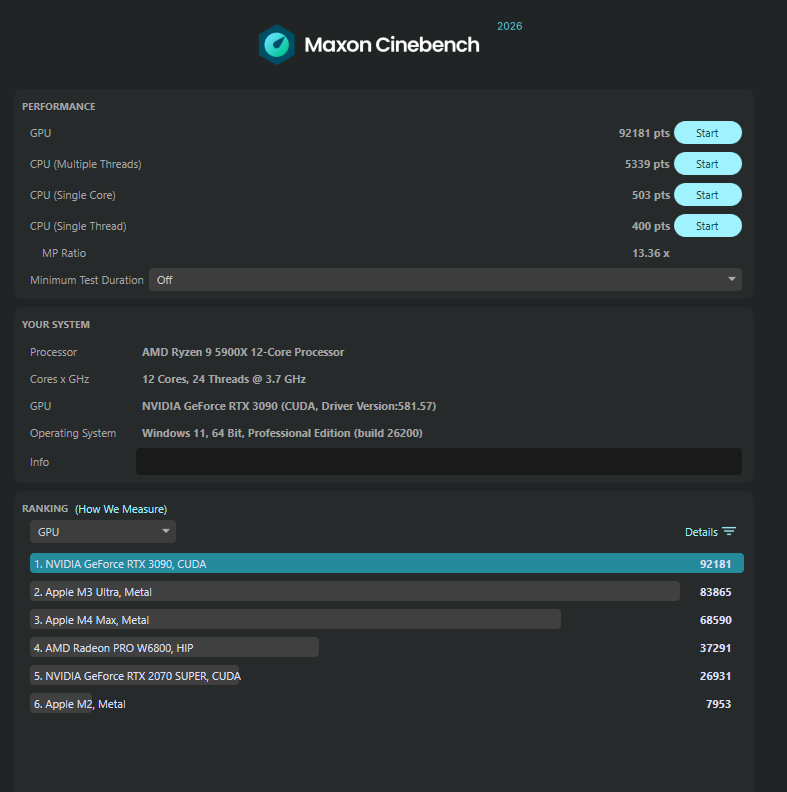The height and width of the screenshot is (792, 787).
Task: Click into the Info text field
Action: pos(438,462)
